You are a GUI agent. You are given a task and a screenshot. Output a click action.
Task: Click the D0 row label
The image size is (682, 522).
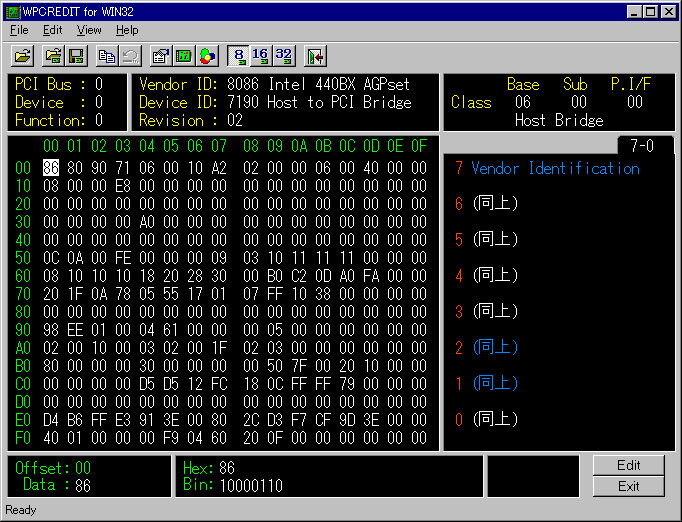[x=23, y=402]
